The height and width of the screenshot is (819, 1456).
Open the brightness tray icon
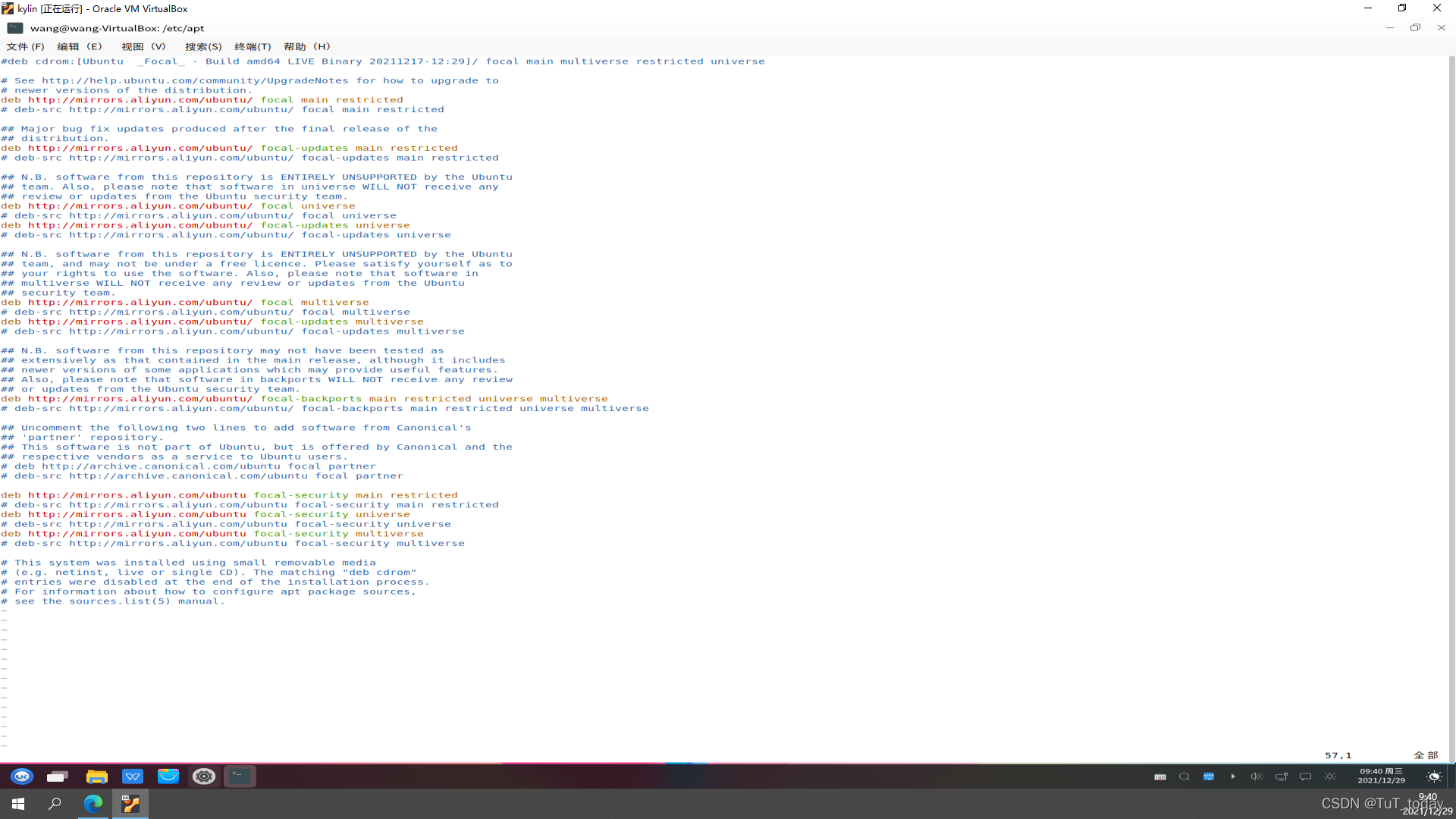click(1330, 777)
